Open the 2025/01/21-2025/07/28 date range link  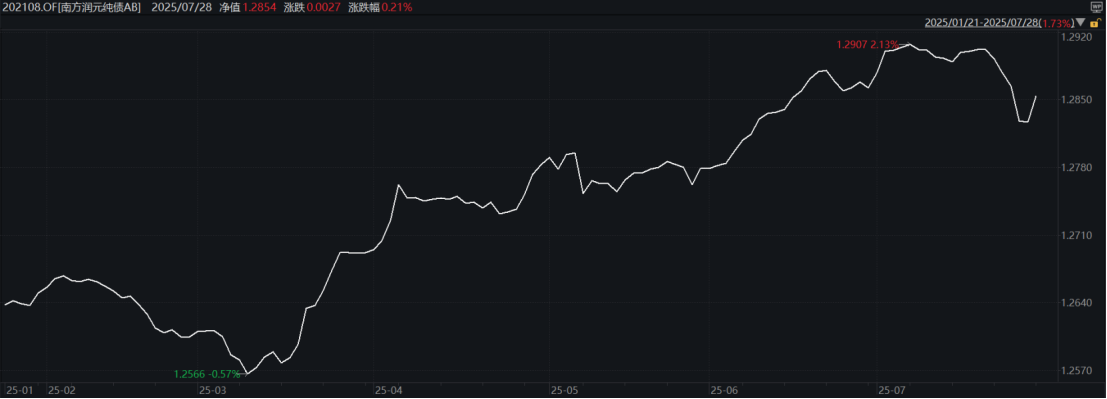pos(980,23)
